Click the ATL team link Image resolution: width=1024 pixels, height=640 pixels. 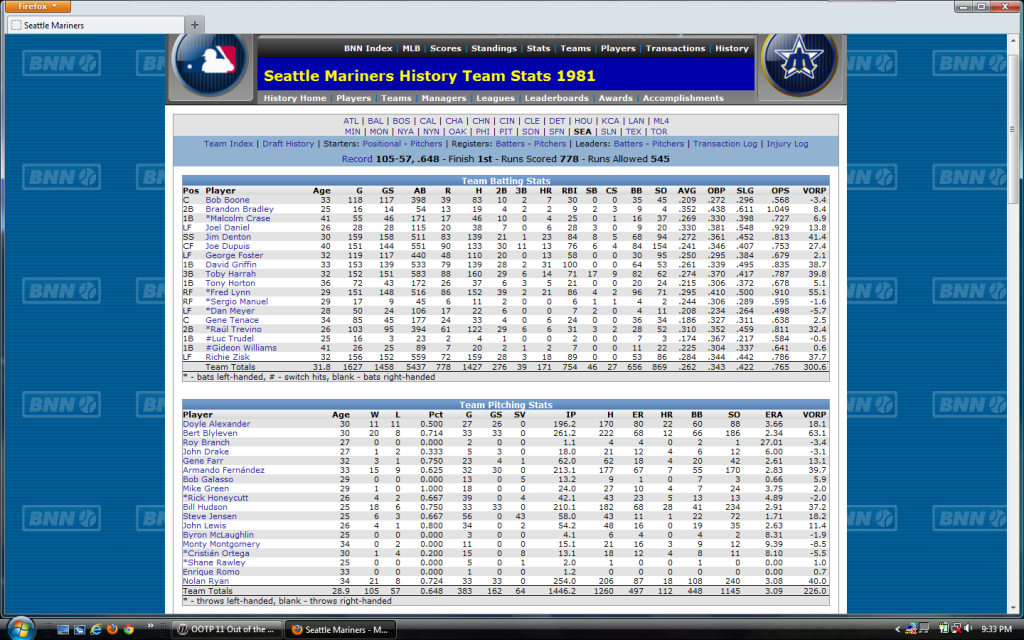click(x=351, y=121)
